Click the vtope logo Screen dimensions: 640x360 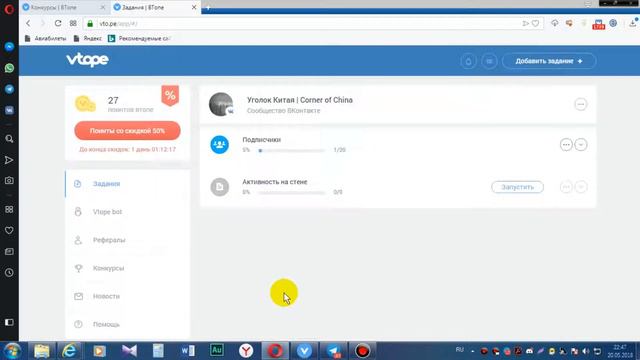(x=87, y=60)
